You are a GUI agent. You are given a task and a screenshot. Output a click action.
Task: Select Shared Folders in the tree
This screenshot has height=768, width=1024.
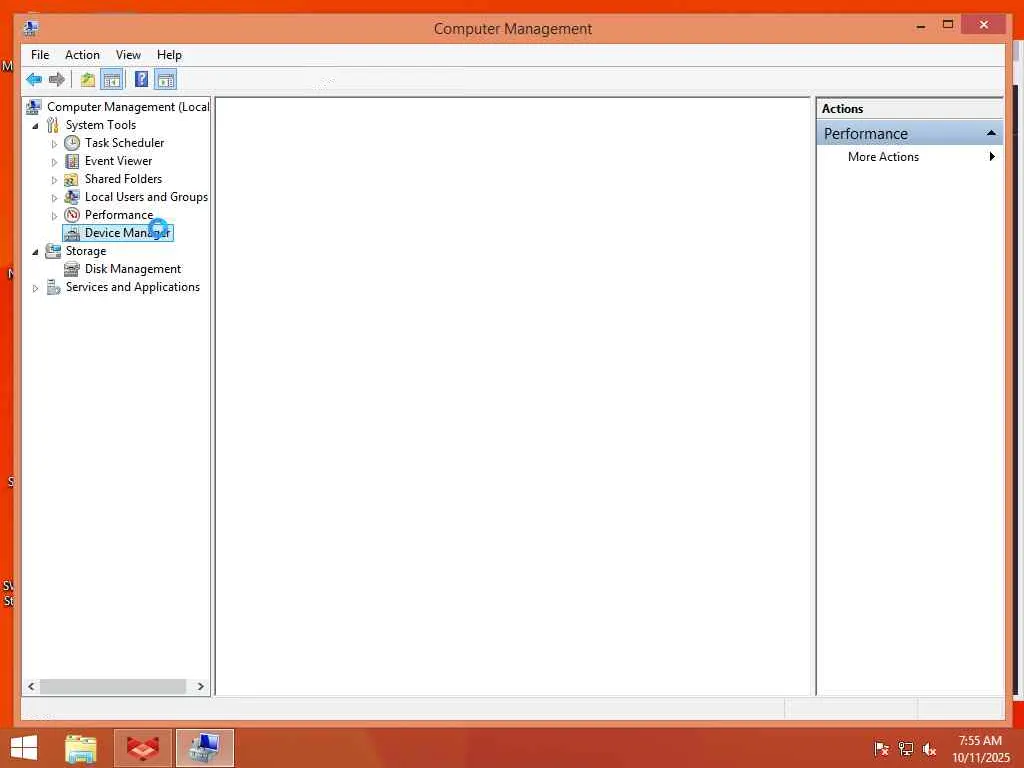click(x=123, y=179)
